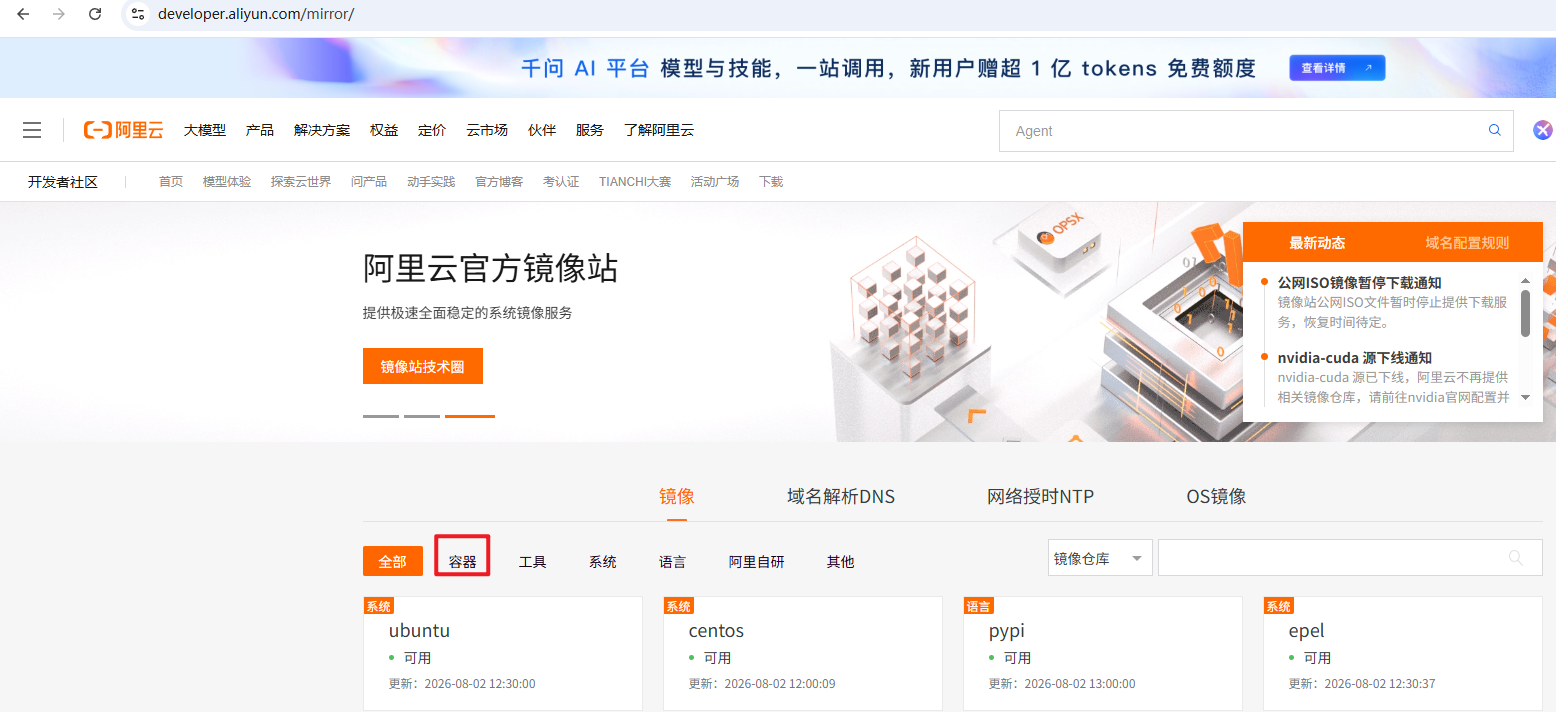This screenshot has height=712, width=1556.
Task: Select the second gray carousel indicator
Action: pos(422,416)
